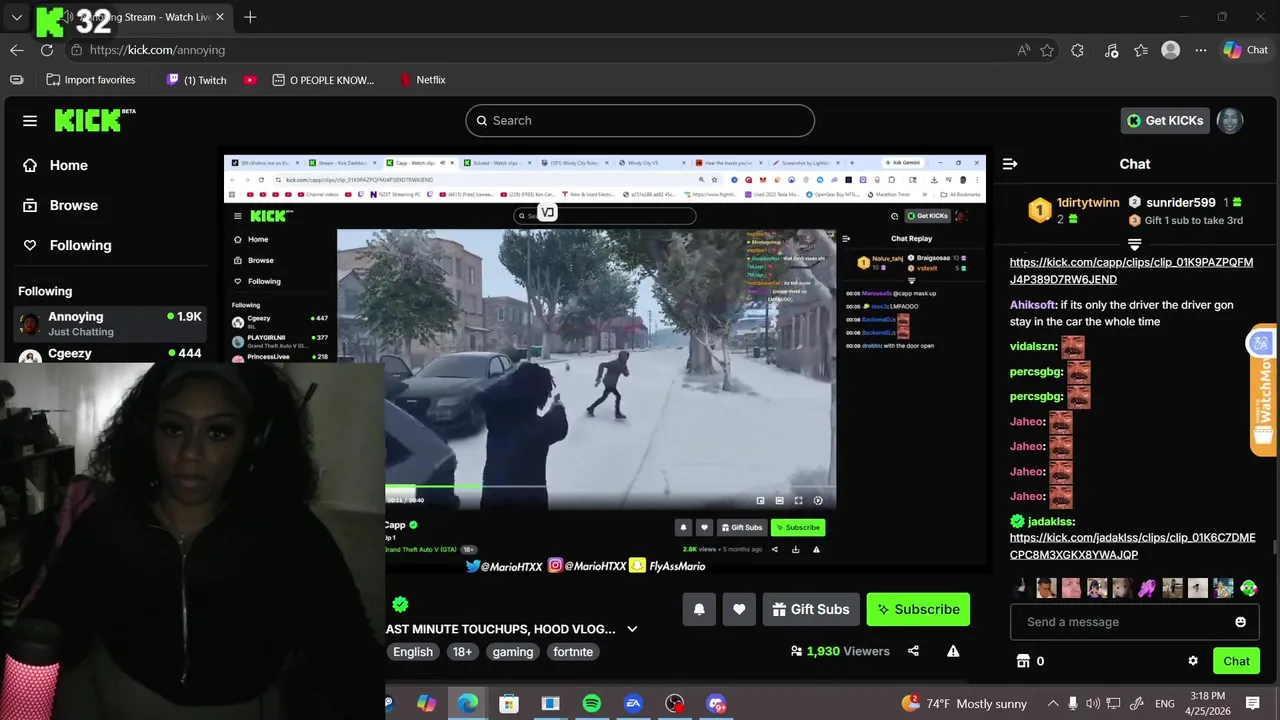Open the Import favorites bookmark
Viewport: 1280px width, 720px height.
pyautogui.click(x=91, y=80)
